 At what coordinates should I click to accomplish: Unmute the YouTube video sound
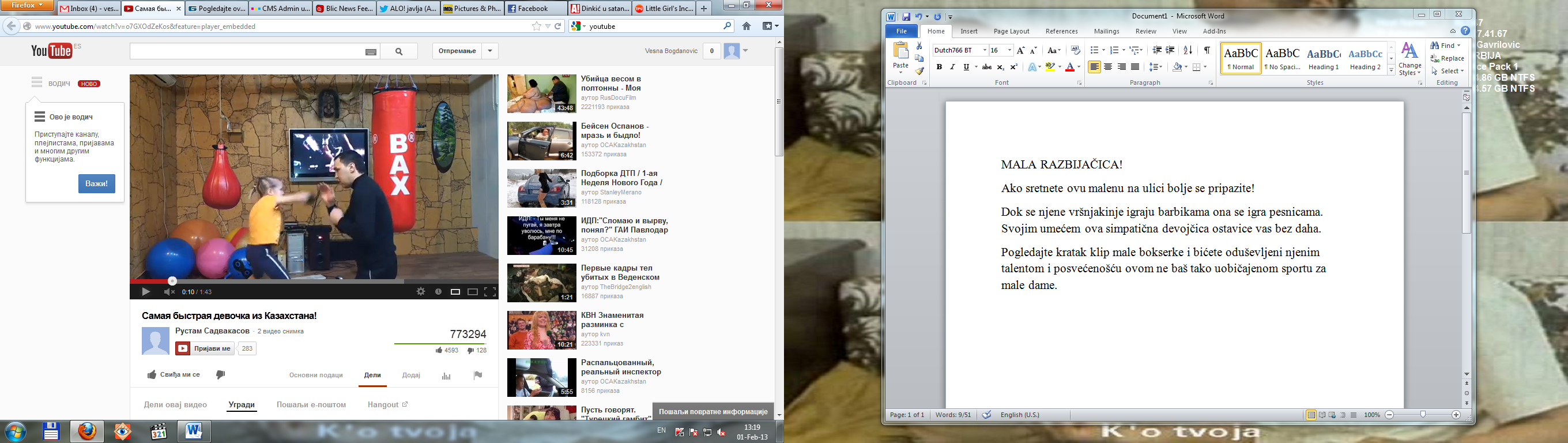coord(169,292)
